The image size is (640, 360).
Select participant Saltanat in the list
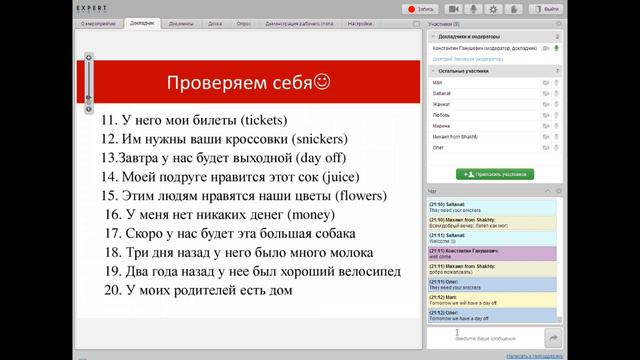pos(442,93)
